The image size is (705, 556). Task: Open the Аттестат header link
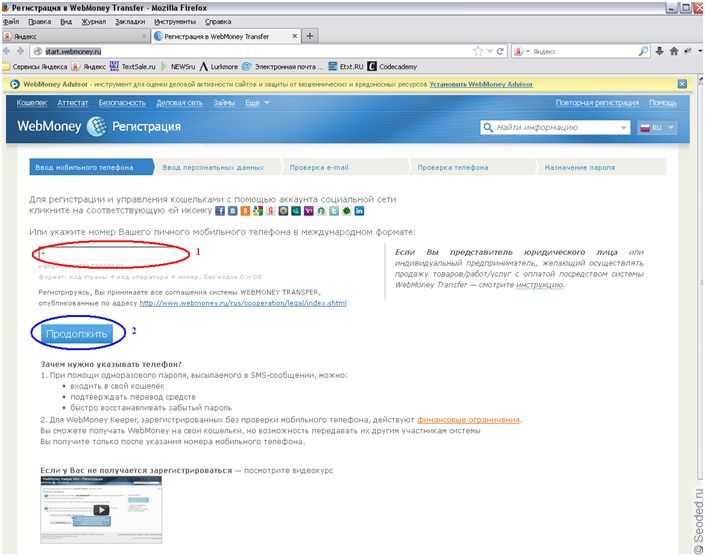pyautogui.click(x=72, y=103)
